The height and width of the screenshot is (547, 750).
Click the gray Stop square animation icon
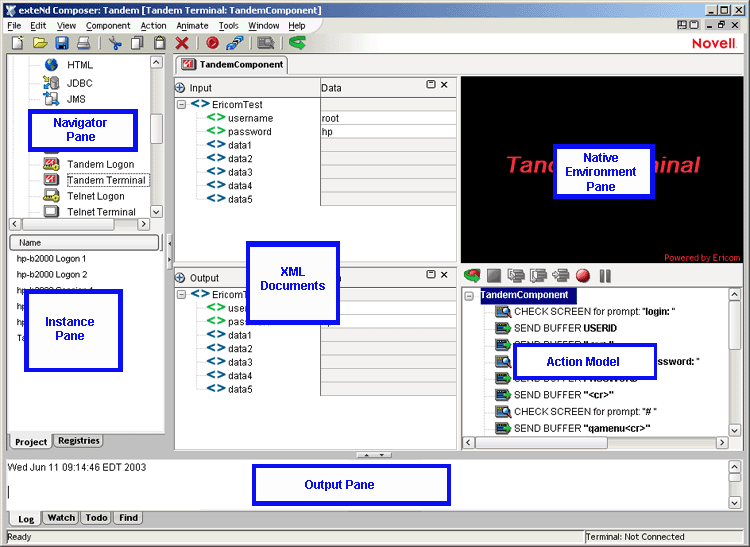coord(494,275)
